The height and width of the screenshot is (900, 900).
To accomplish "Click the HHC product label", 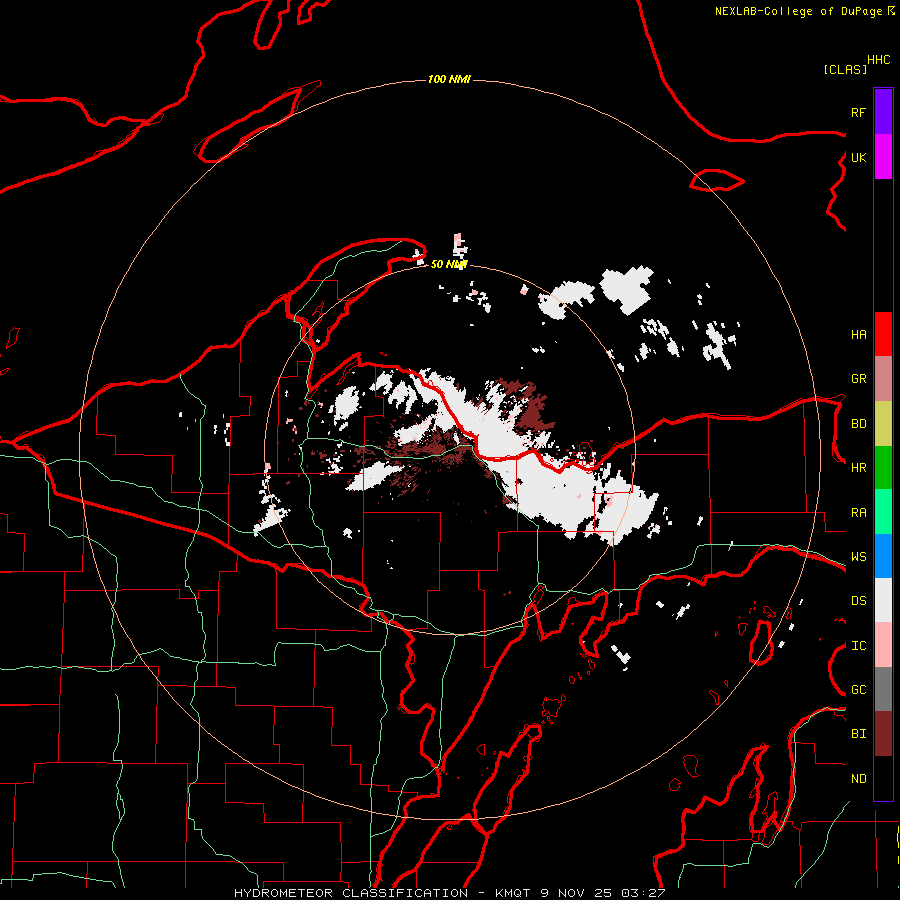I will (x=878, y=60).
